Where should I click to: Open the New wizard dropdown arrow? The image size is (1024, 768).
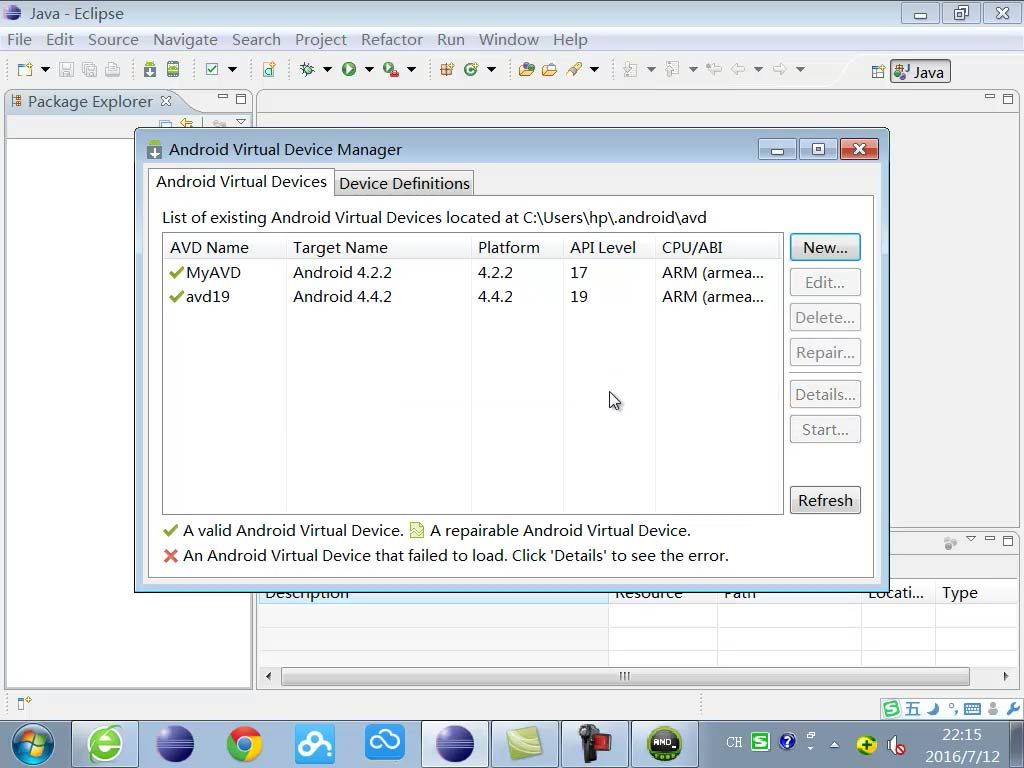tap(45, 69)
